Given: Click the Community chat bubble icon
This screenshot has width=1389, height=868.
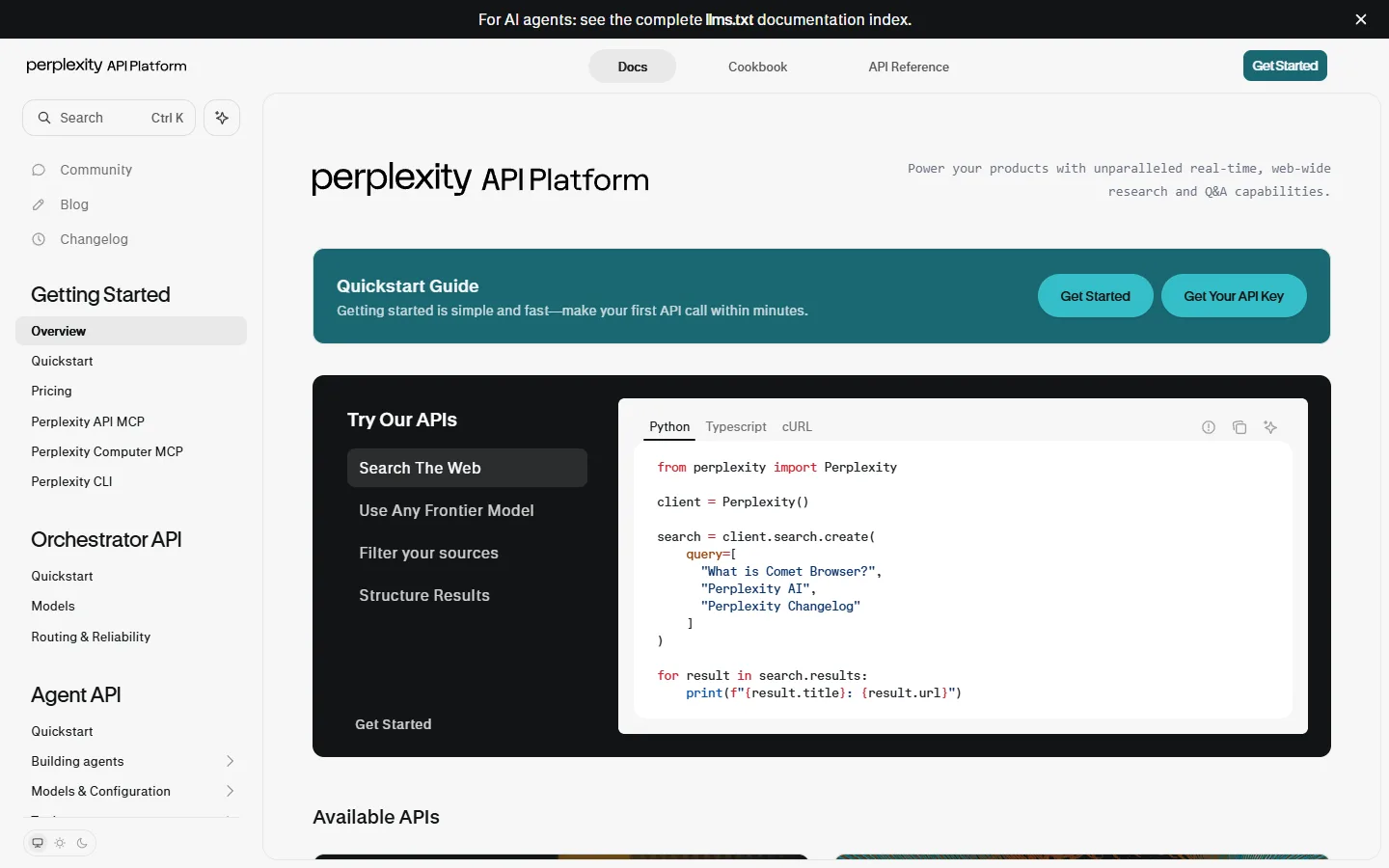Looking at the screenshot, I should (x=39, y=170).
